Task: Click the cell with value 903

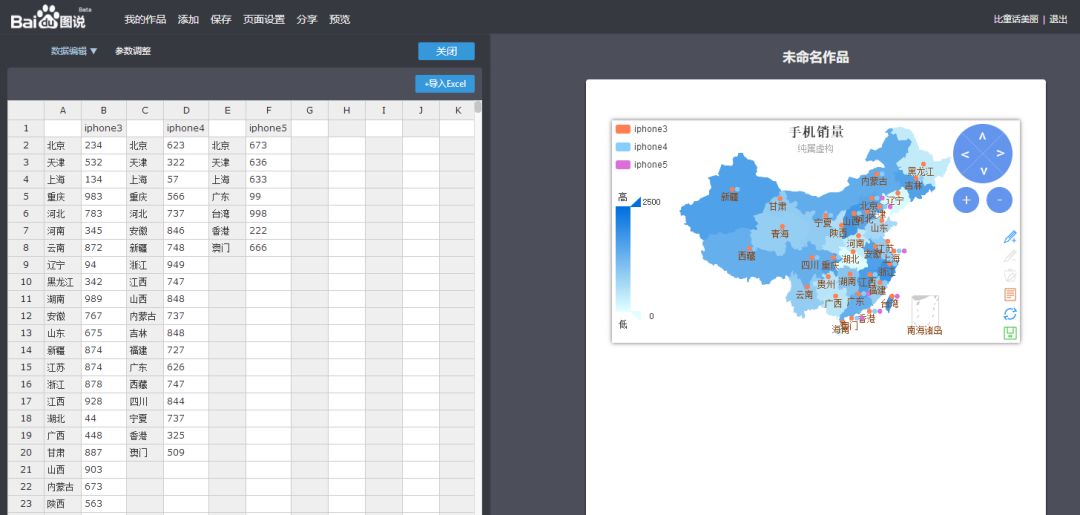Action: (x=103, y=470)
